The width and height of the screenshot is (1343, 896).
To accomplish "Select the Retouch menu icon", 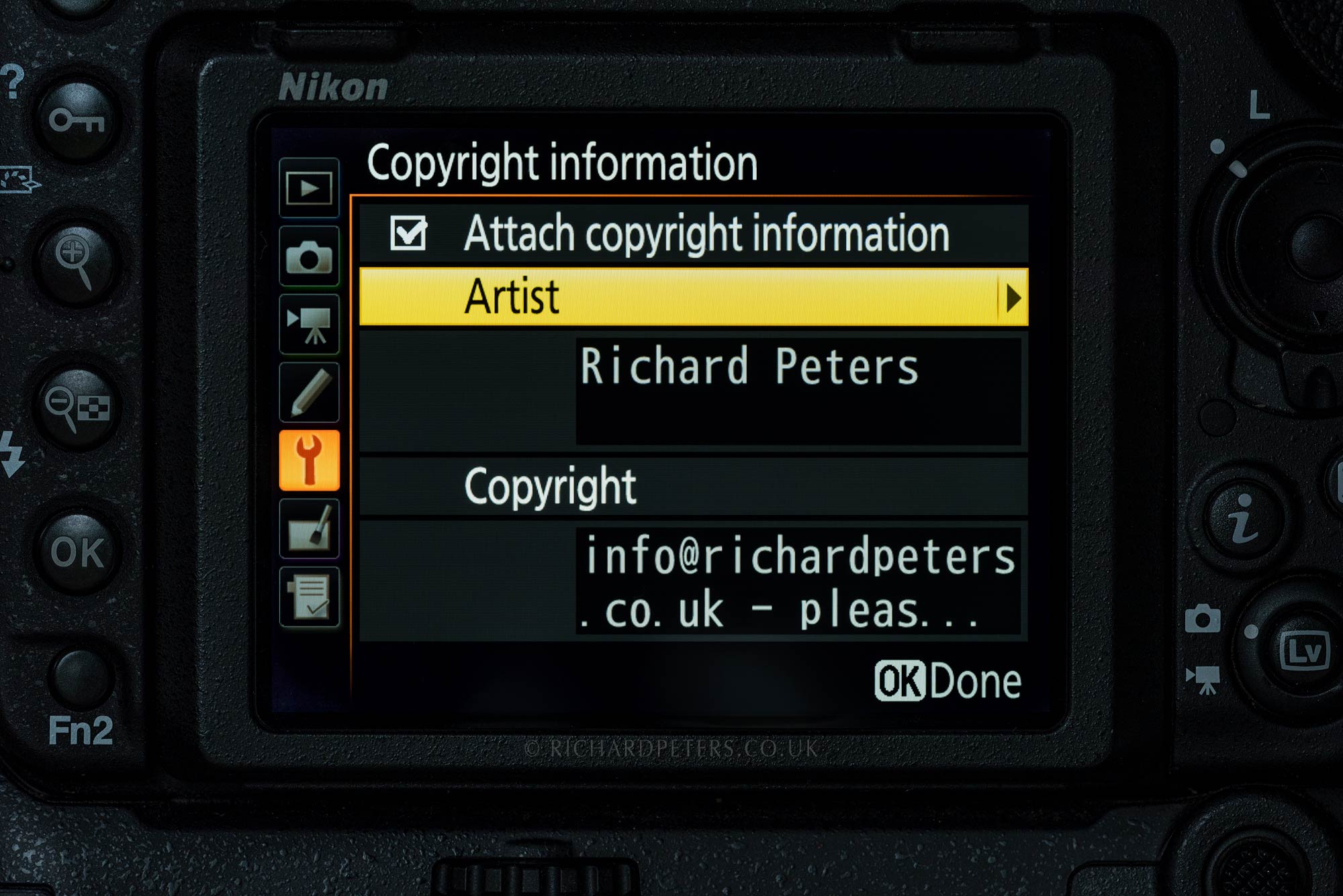I will (309, 529).
